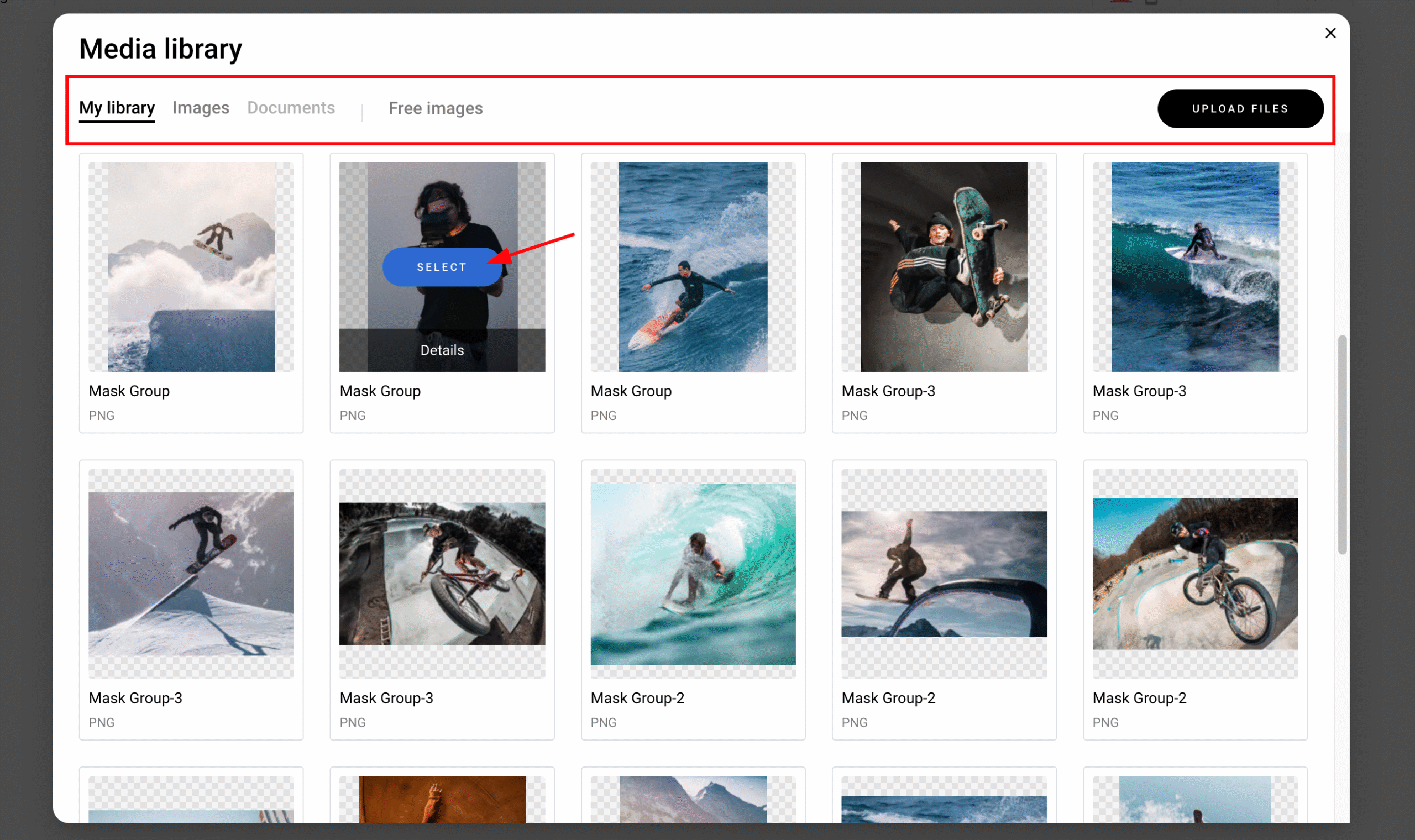Choose the BMX rider in bowl thumbnail
The image size is (1415, 840).
[x=1195, y=574]
